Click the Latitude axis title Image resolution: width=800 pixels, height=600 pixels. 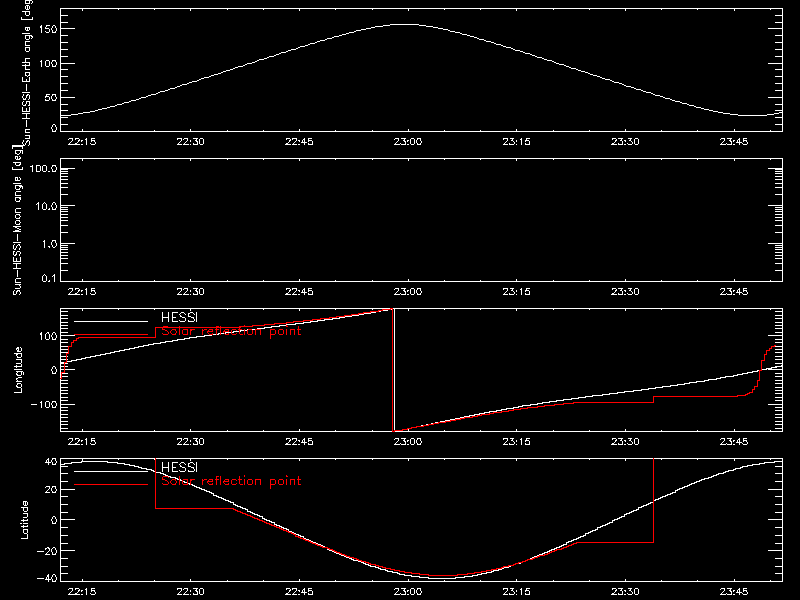24,519
